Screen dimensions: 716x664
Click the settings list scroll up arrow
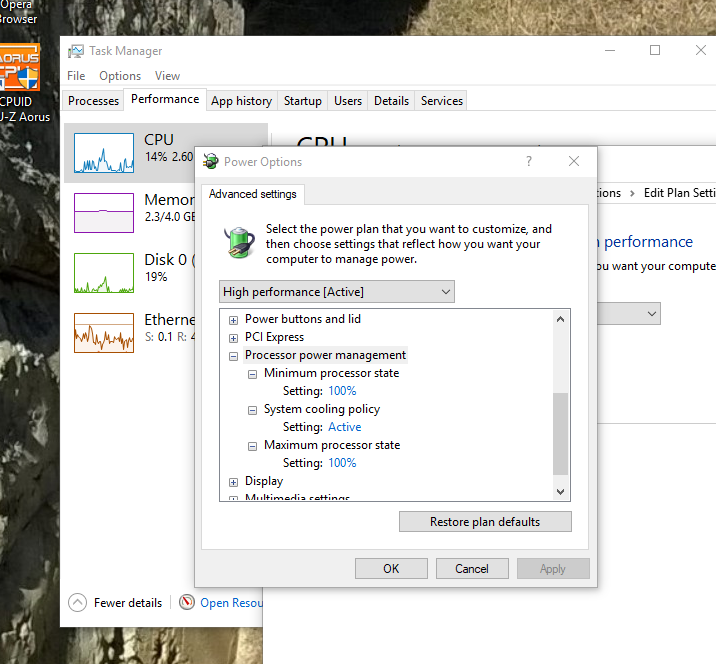[560, 319]
